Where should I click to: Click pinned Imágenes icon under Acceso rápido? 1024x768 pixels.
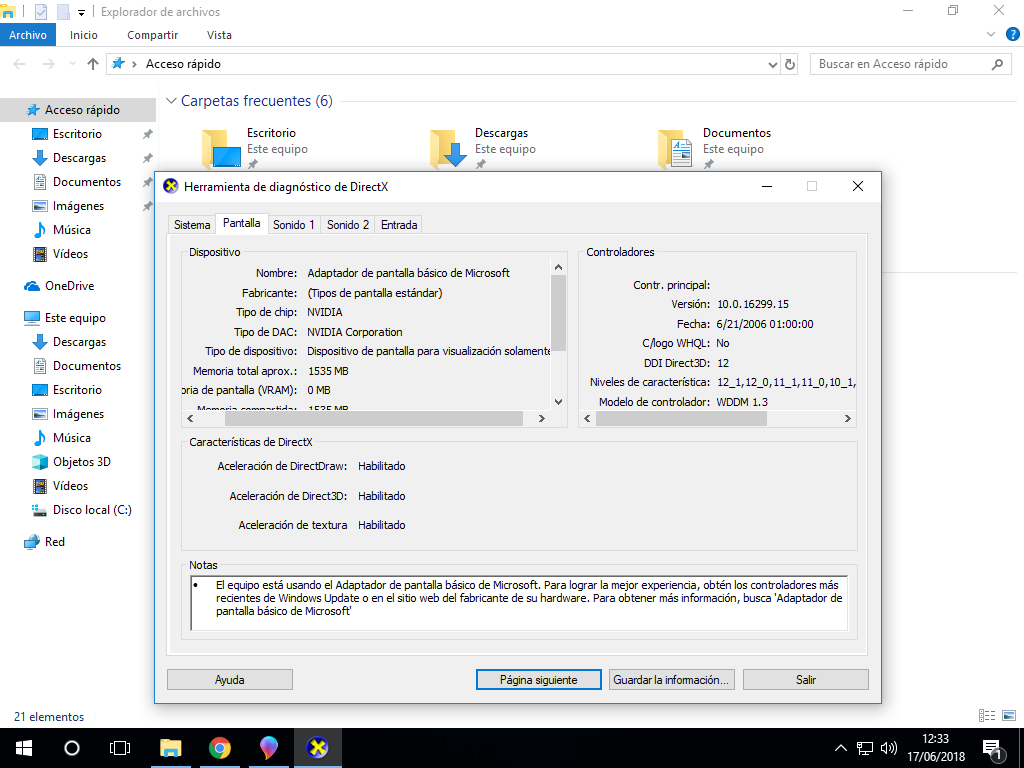point(40,206)
